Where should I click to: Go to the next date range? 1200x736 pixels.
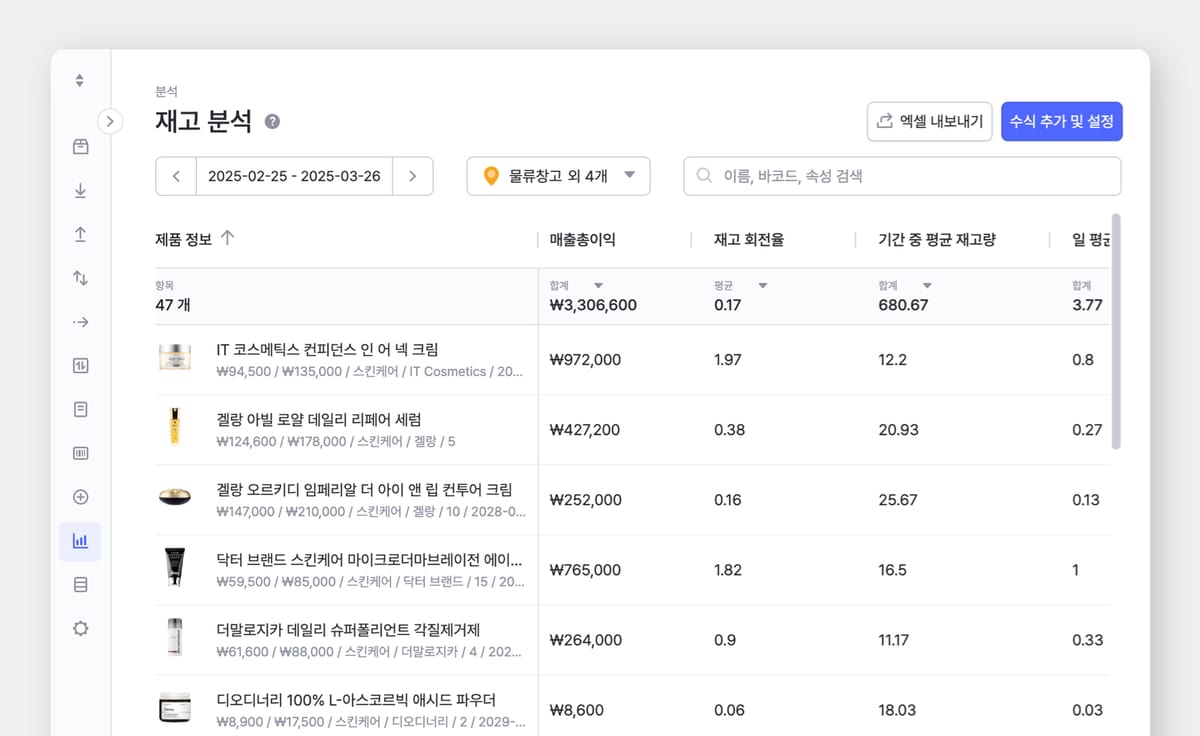point(413,176)
